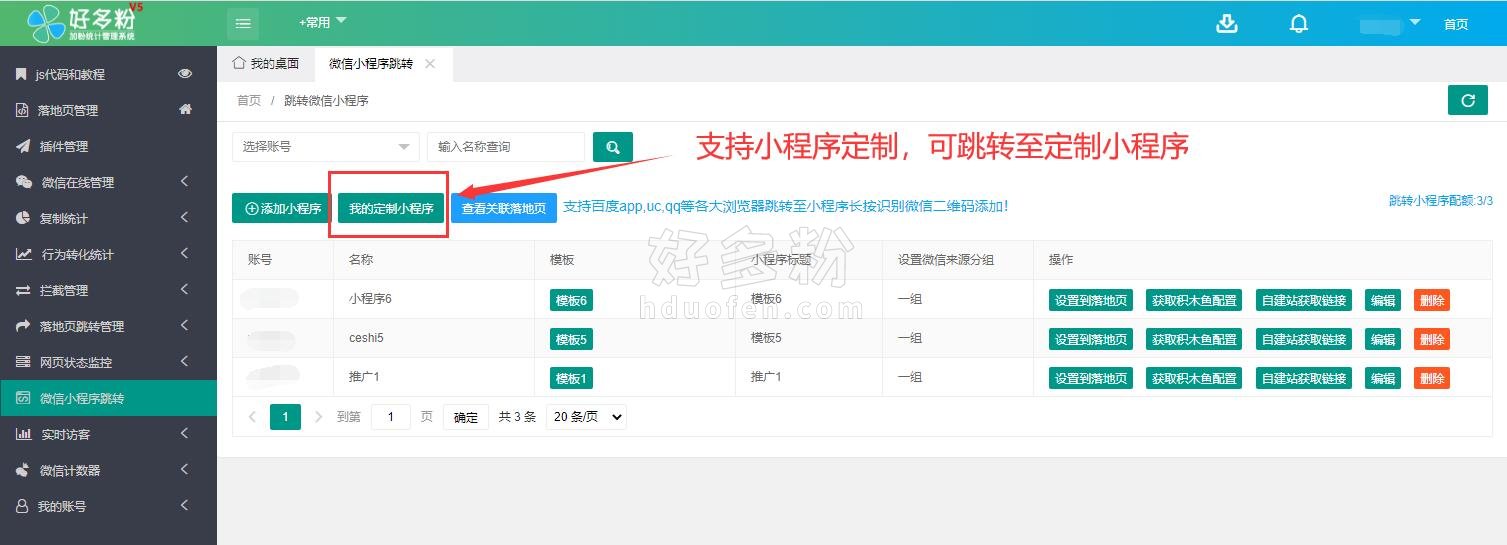Click the green refresh button

point(1468,100)
